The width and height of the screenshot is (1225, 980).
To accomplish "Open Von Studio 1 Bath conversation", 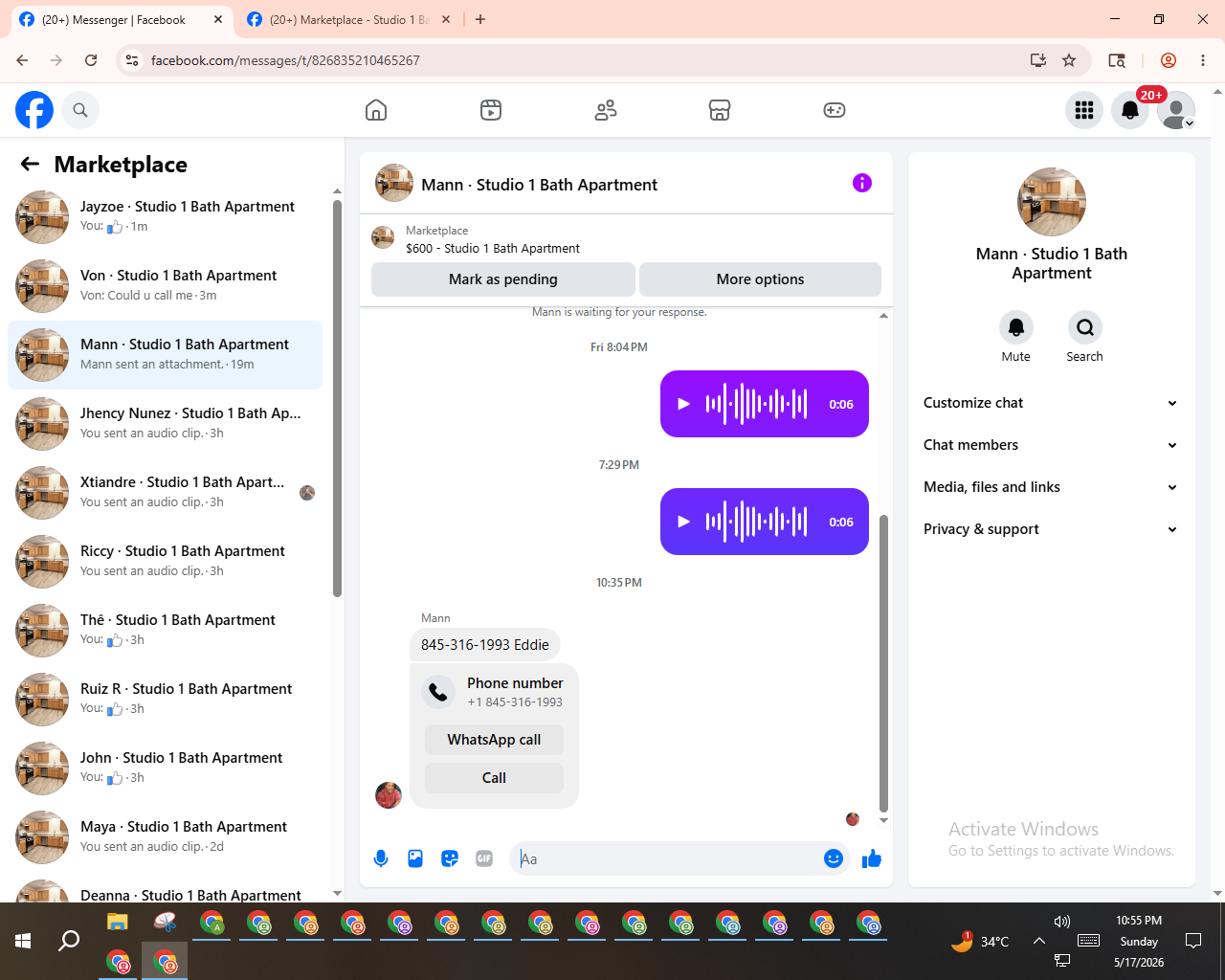I will tap(165, 286).
